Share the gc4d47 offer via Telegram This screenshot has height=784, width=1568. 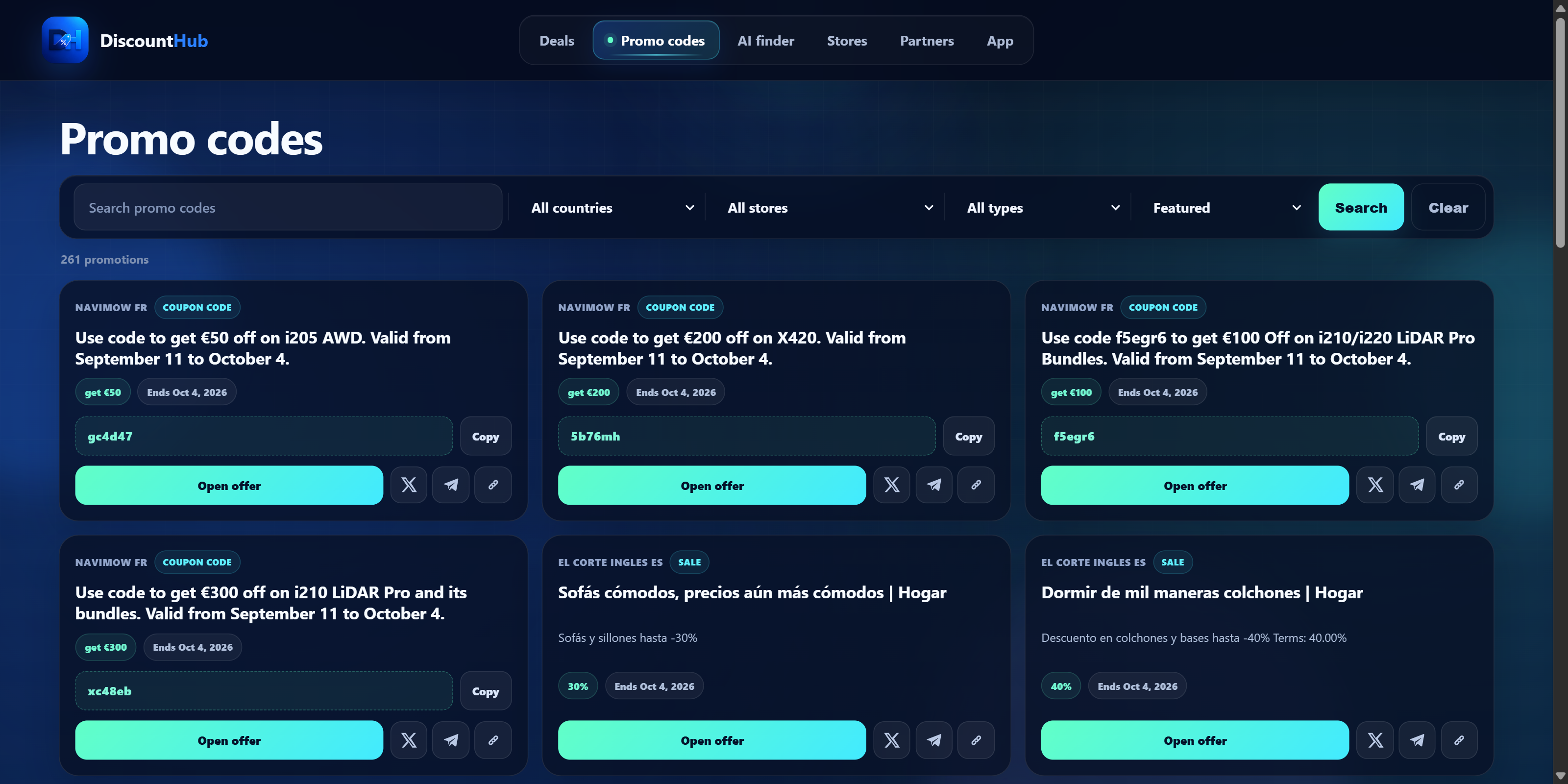(450, 485)
